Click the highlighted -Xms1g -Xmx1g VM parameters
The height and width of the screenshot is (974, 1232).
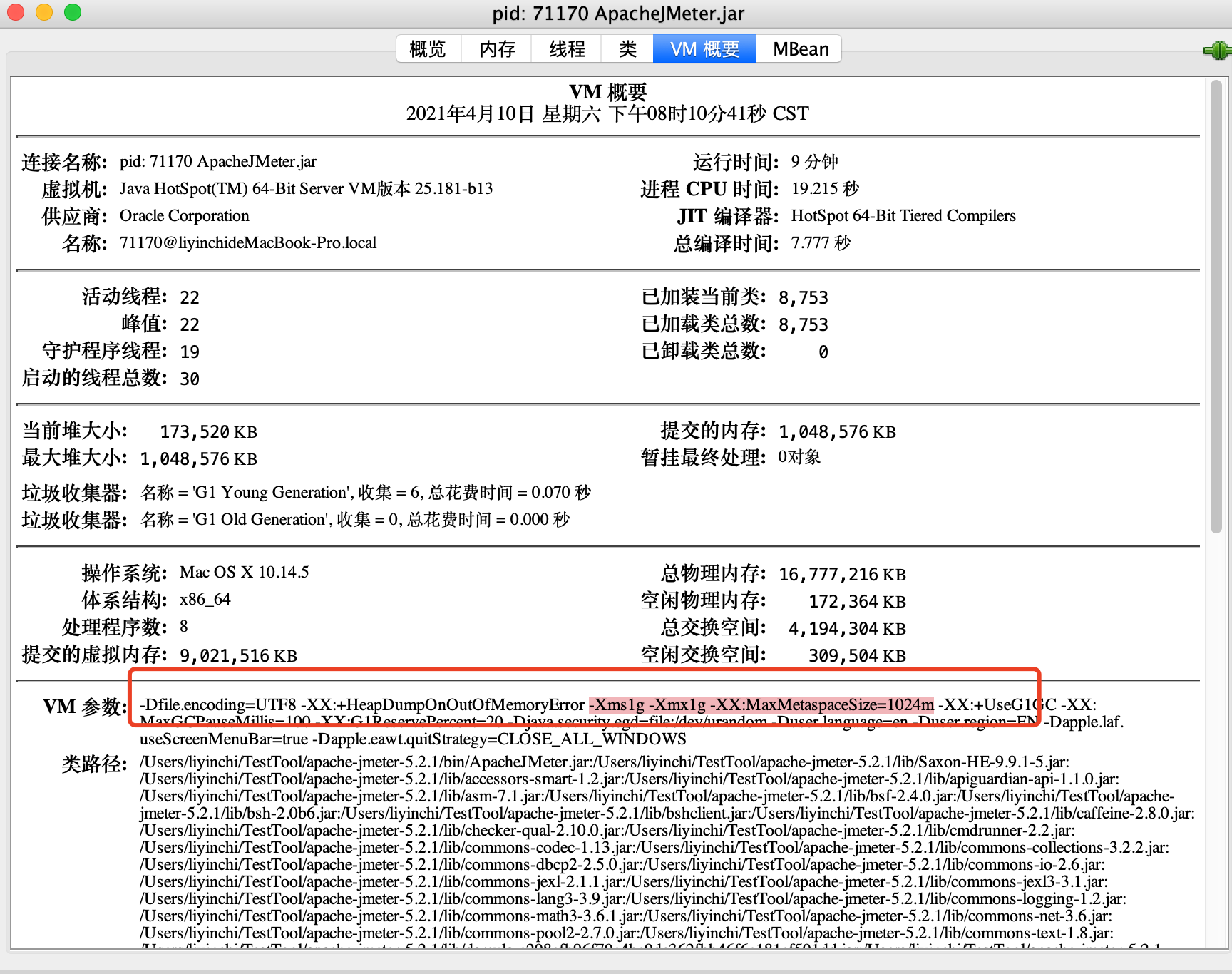(x=761, y=705)
